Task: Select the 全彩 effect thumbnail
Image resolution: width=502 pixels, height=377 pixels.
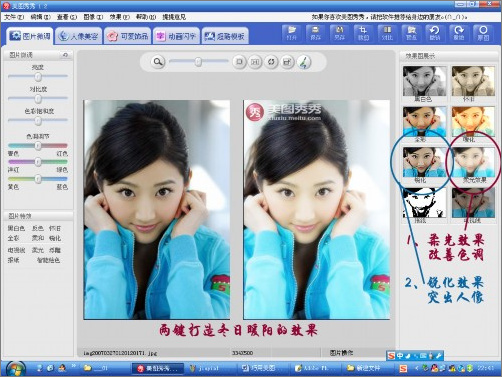Action: (x=424, y=121)
